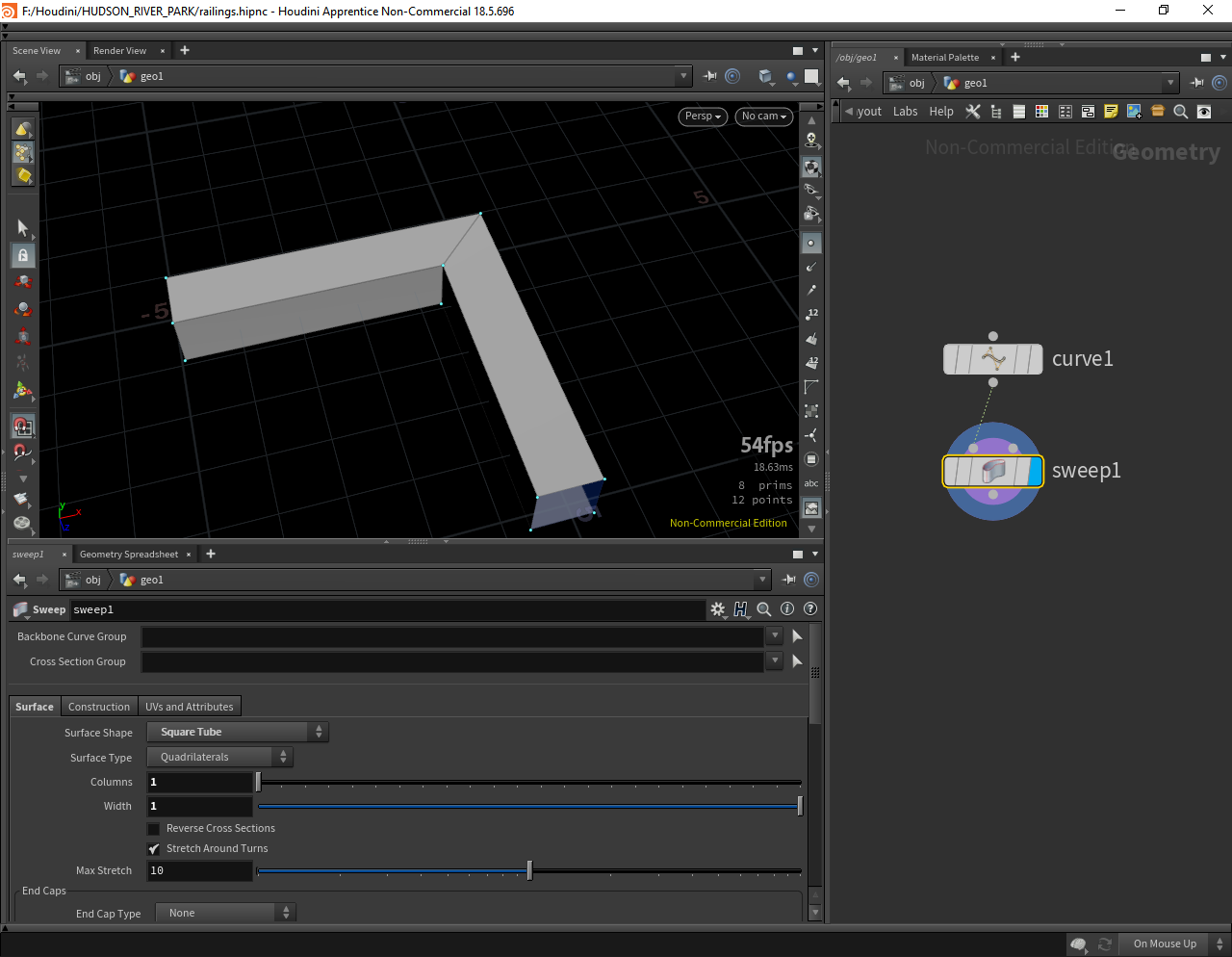Click the sweep1 node icon in network

point(993,472)
